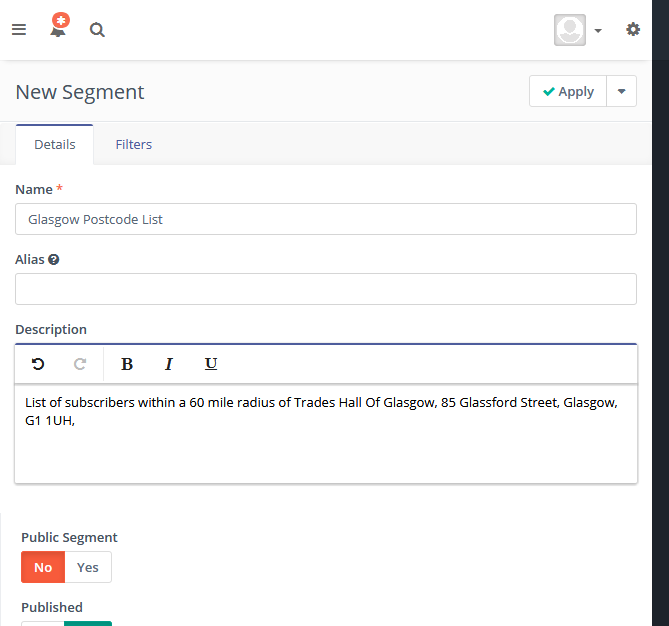Open the settings gear icon
This screenshot has height=626, width=669.
[633, 29]
